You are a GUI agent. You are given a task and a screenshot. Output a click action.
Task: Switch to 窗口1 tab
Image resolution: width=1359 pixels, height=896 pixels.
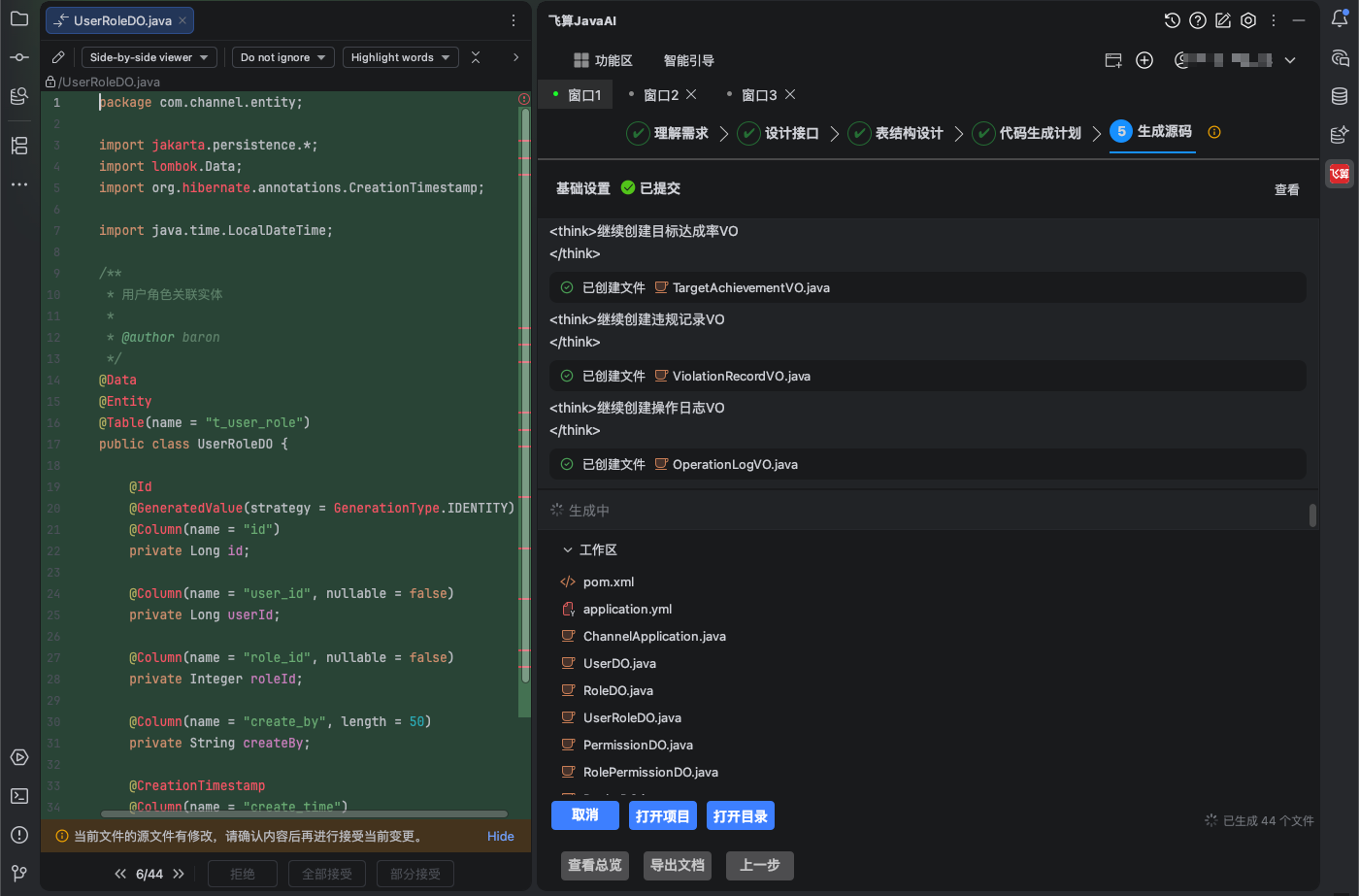[x=577, y=95]
